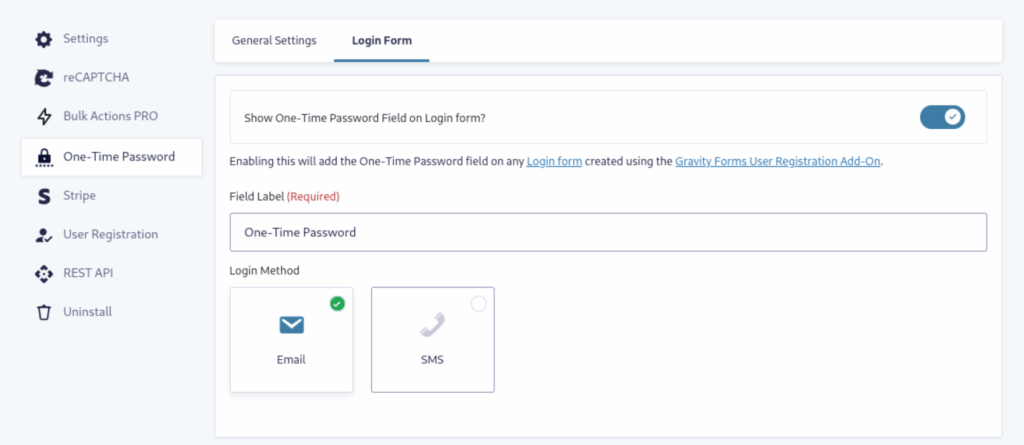This screenshot has height=445, width=1024.
Task: Open the User Registration menu item
Action: point(111,234)
